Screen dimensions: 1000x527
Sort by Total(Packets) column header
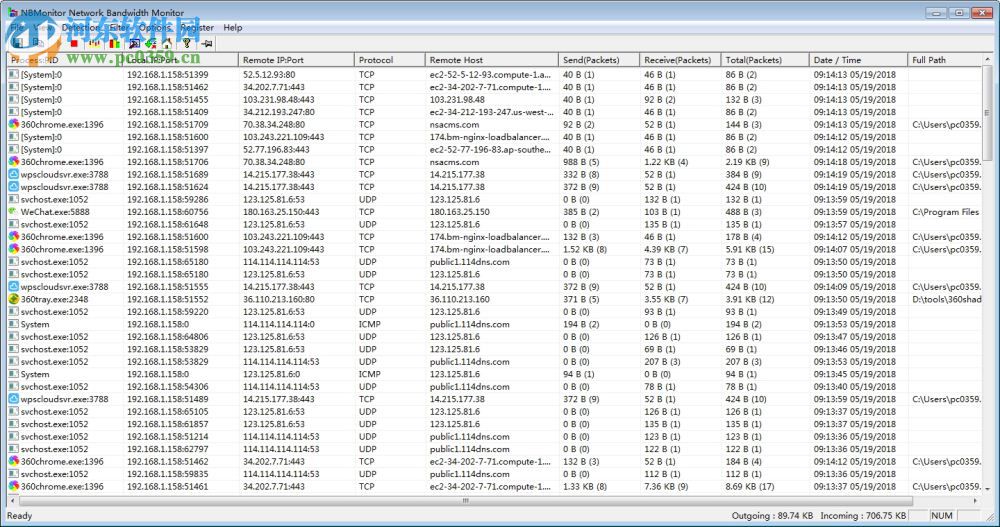click(x=765, y=60)
